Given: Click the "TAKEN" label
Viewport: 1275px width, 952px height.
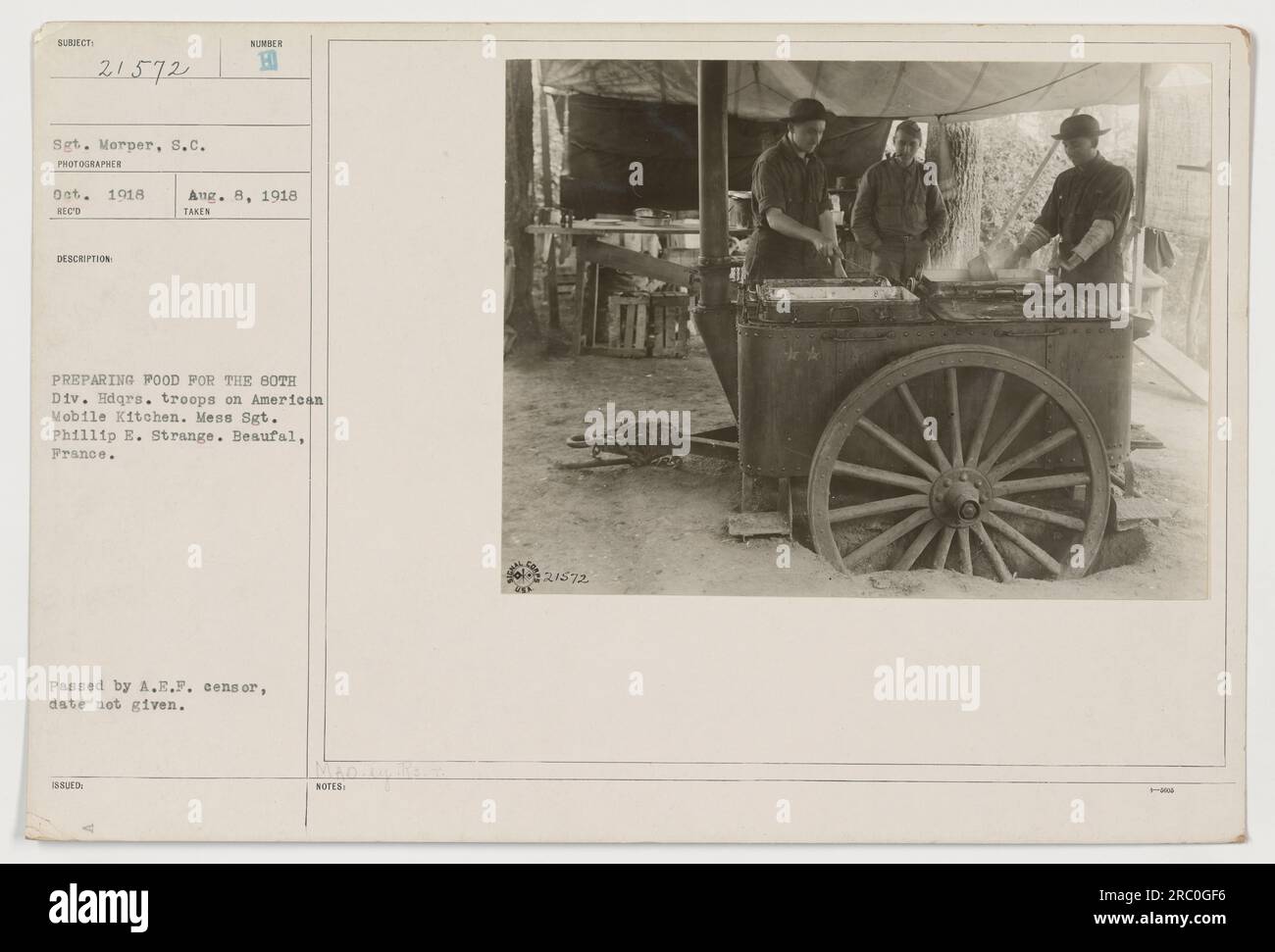Looking at the screenshot, I should coord(197,210).
